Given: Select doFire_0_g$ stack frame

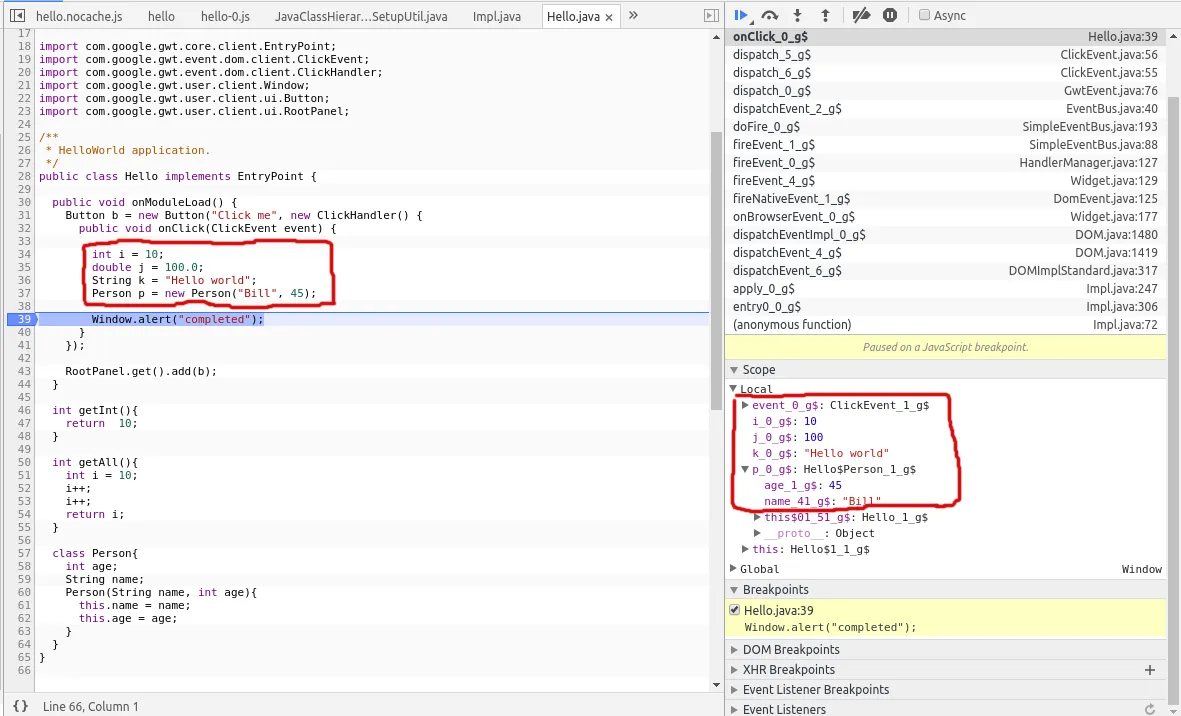Looking at the screenshot, I should pyautogui.click(x=947, y=126).
